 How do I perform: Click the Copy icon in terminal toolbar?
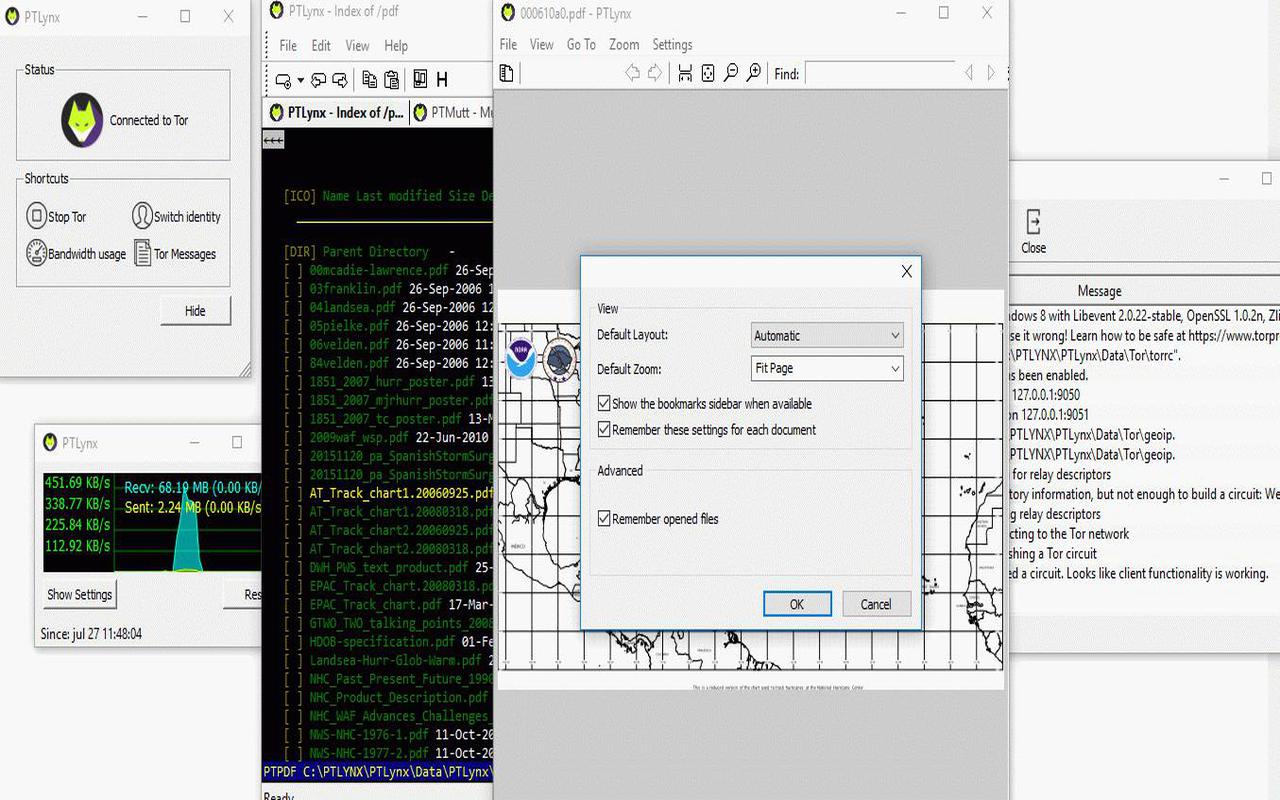(370, 80)
